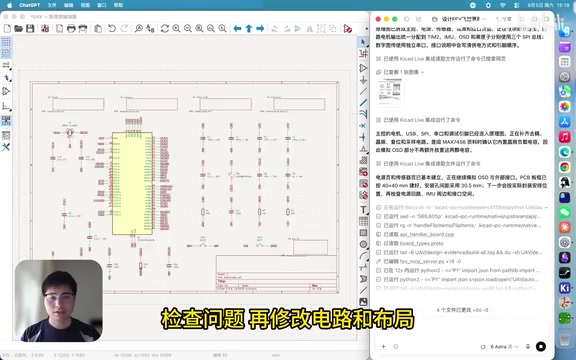Image resolution: width=576 pixels, height=360 pixels.
Task: Open the 窗口 menu in menu bar
Action: [101, 5]
